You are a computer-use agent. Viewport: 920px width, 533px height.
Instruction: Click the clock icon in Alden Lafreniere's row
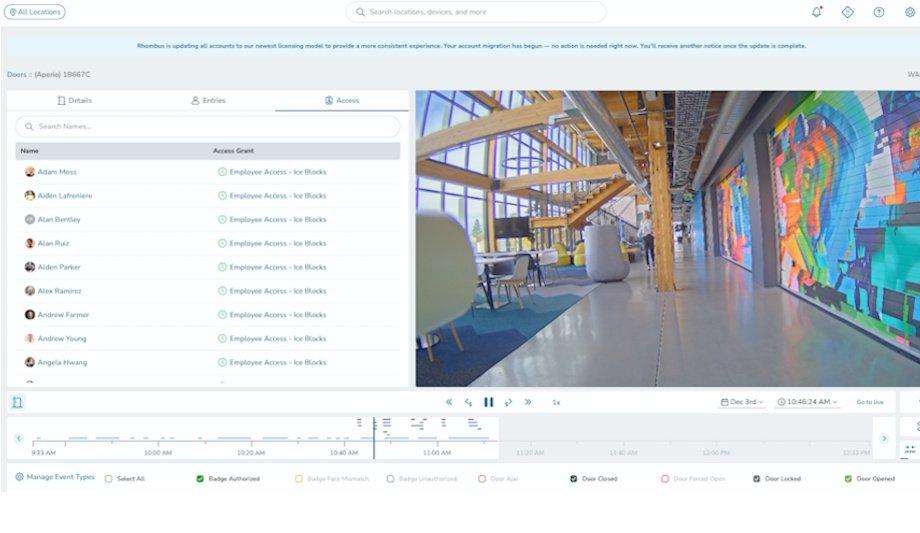[x=222, y=195]
